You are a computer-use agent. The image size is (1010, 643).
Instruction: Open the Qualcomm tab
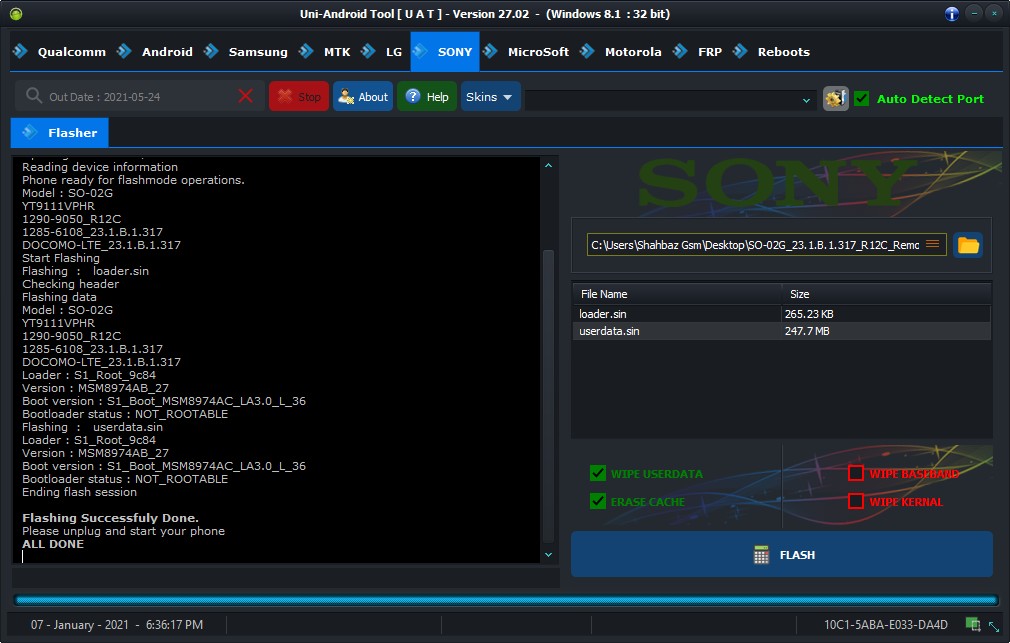coord(59,52)
